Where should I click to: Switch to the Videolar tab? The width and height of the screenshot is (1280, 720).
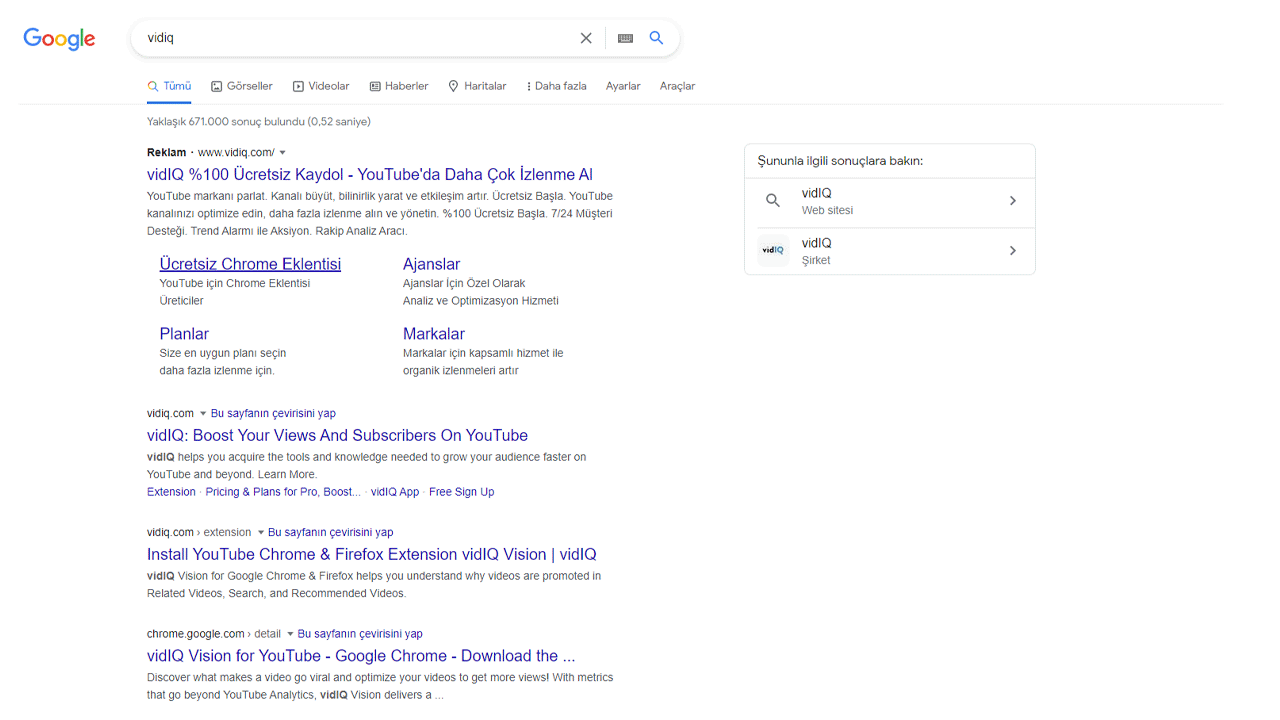coord(321,86)
